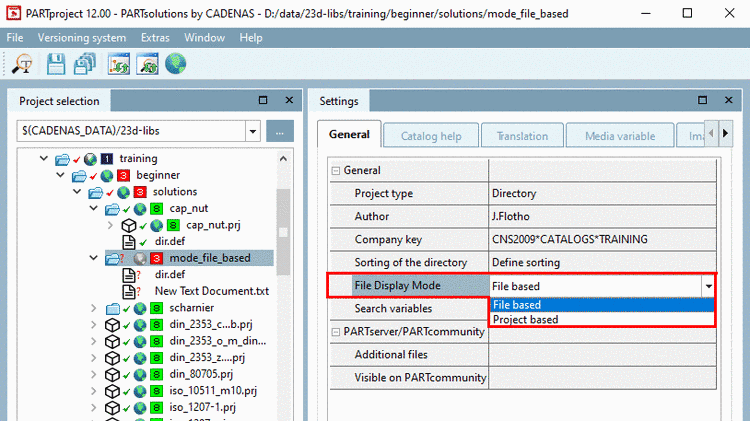Click the Additional files row label
Screen dimensions: 750x421
[x=391, y=355]
